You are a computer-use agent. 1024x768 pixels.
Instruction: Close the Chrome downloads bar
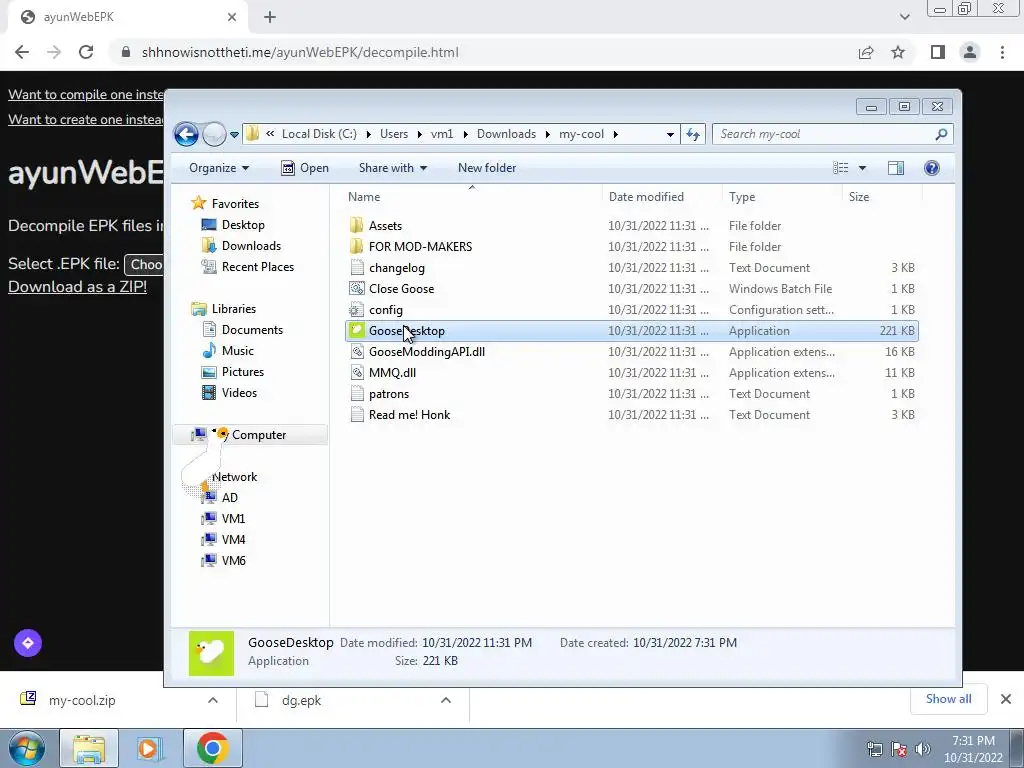tap(1006, 699)
